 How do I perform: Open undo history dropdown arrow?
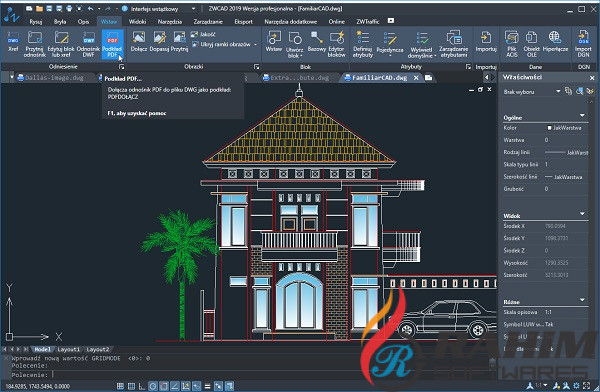click(99, 8)
